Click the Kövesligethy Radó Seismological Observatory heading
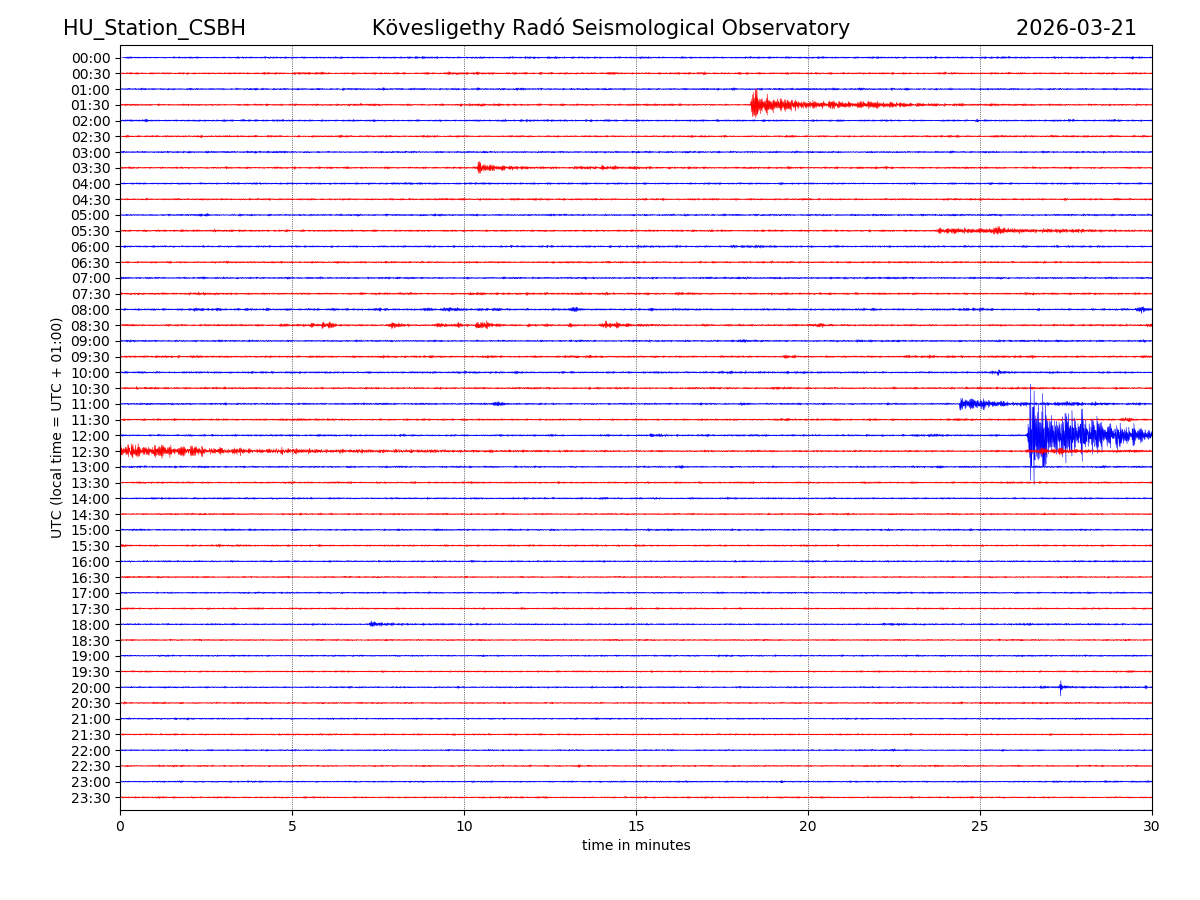1200x900 pixels. click(x=610, y=29)
